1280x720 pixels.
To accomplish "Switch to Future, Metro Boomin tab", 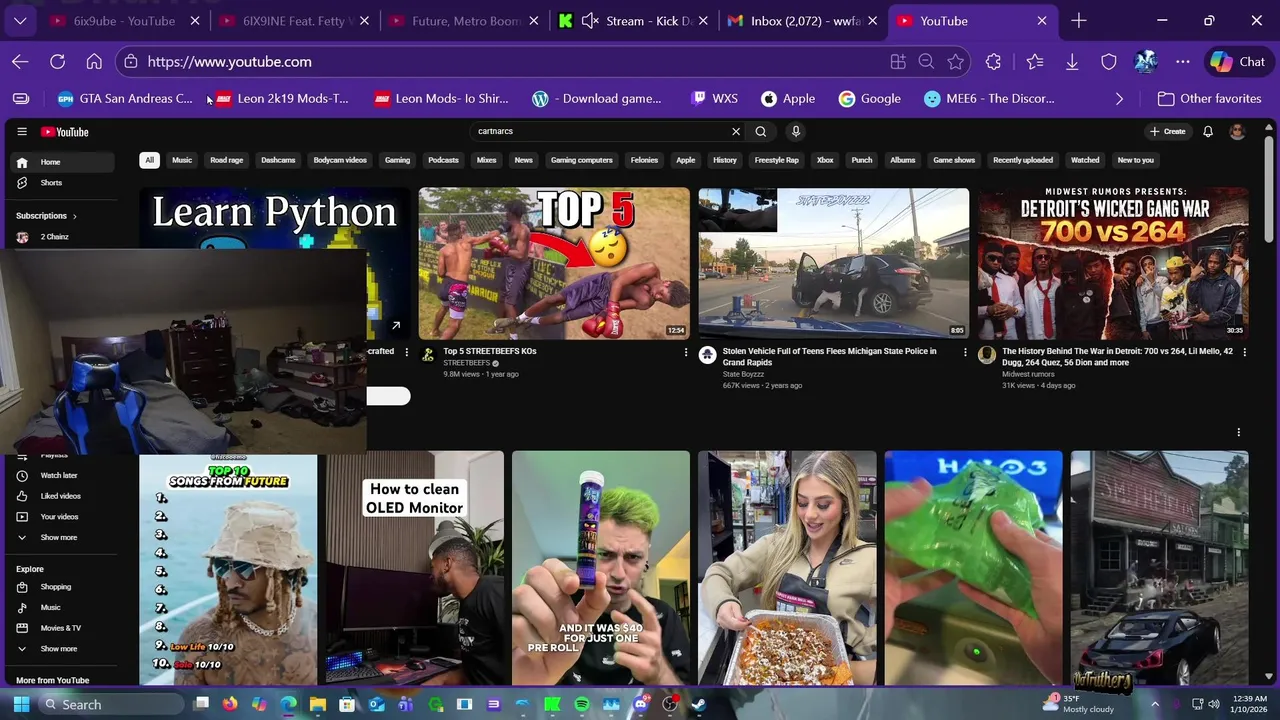I will (465, 21).
